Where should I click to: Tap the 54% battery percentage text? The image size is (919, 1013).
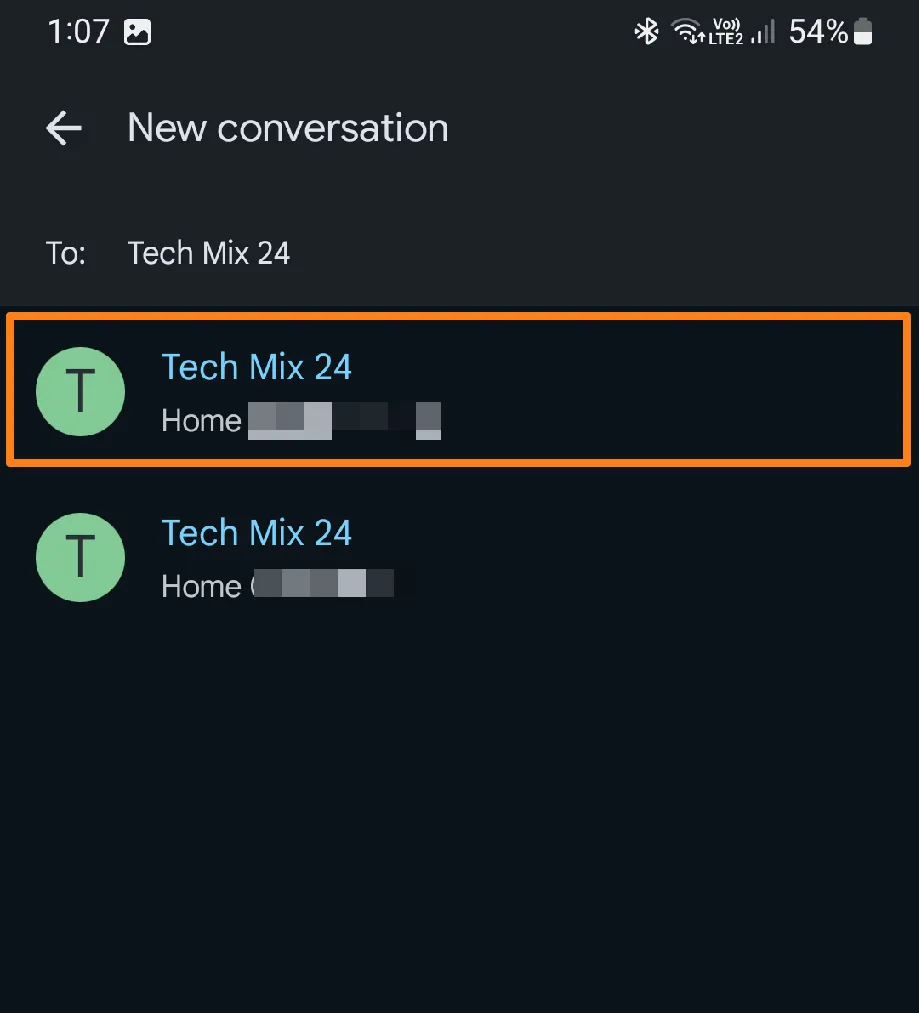pyautogui.click(x=818, y=32)
